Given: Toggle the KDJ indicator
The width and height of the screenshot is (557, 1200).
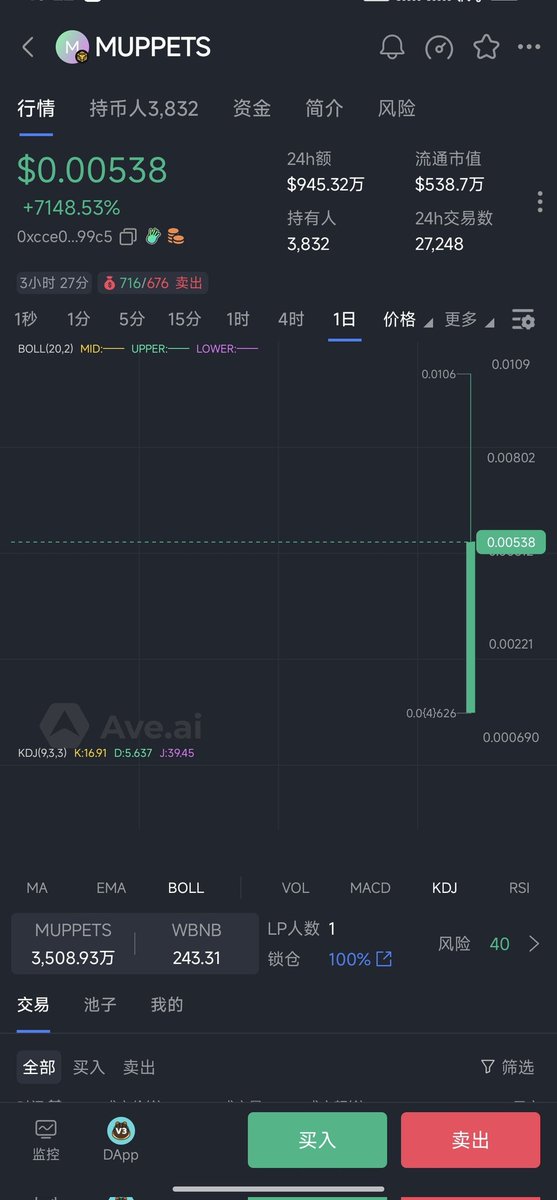Looking at the screenshot, I should coord(444,888).
